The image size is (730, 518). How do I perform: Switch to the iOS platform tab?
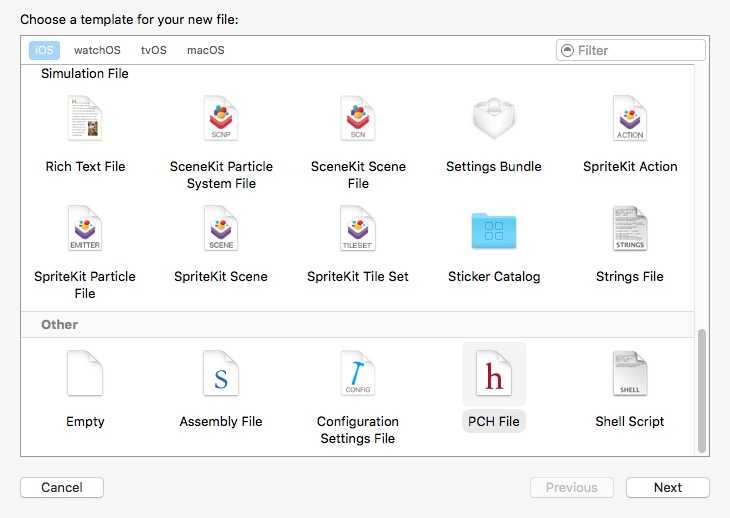point(44,50)
